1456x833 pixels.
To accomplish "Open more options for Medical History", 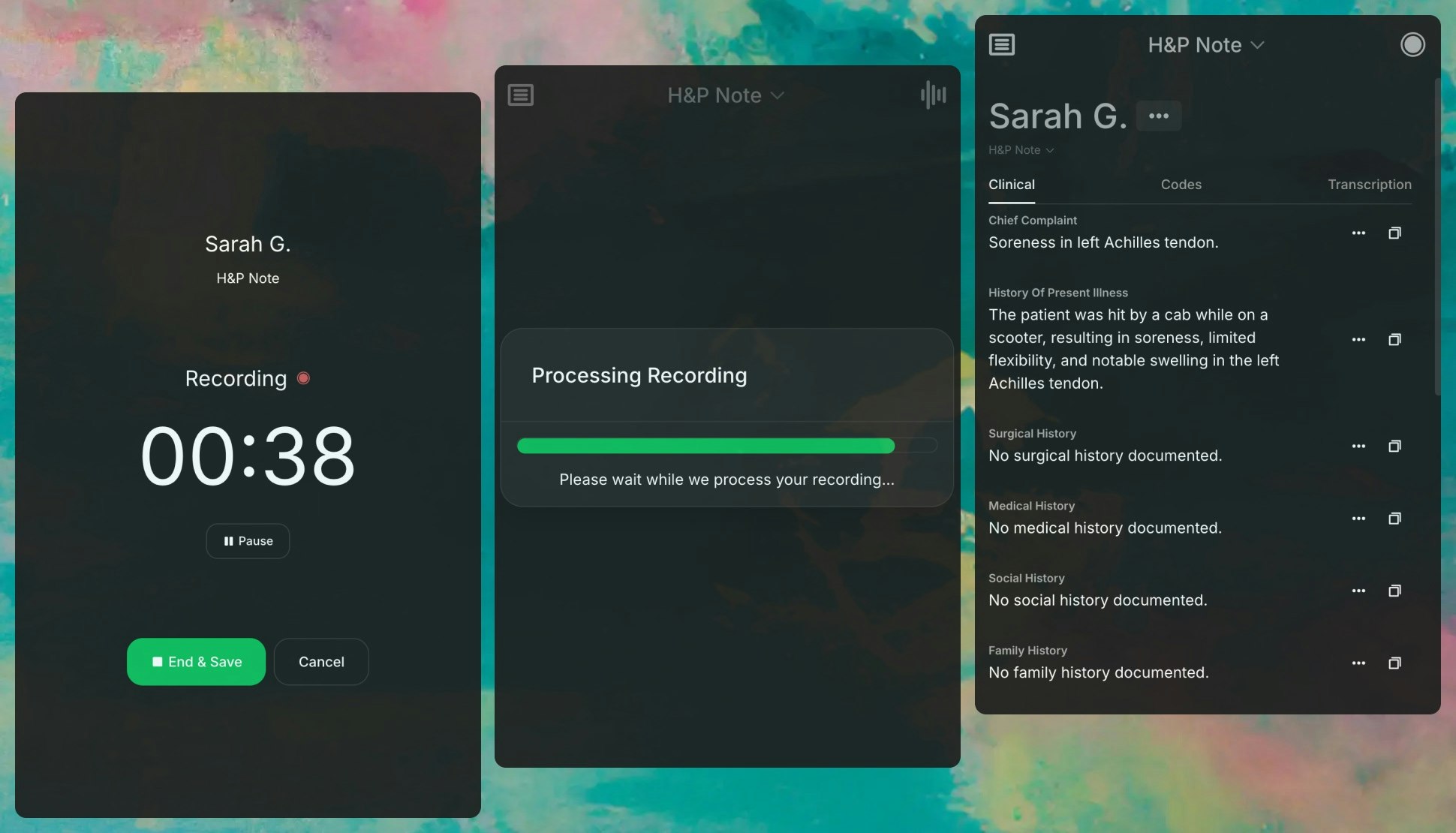I will [1358, 519].
